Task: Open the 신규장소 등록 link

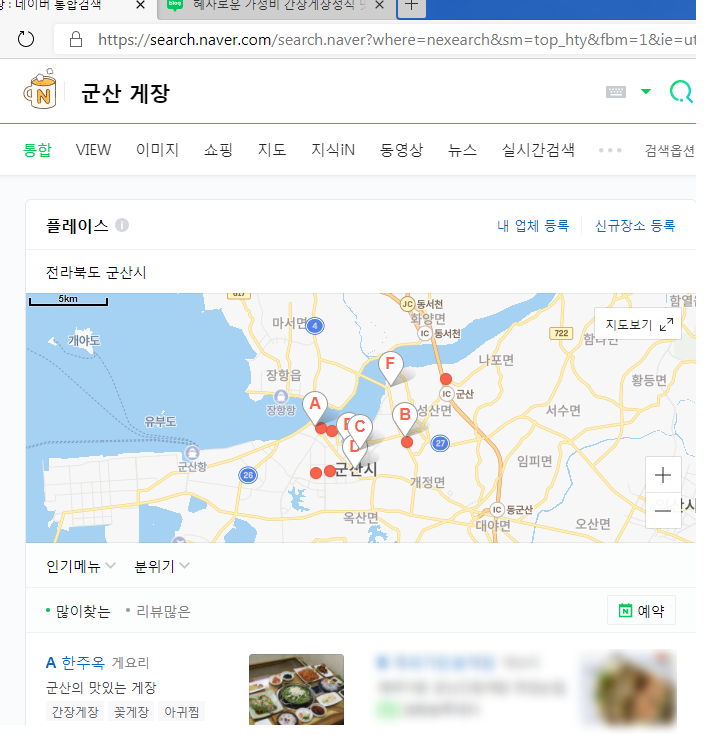Action: tap(635, 226)
